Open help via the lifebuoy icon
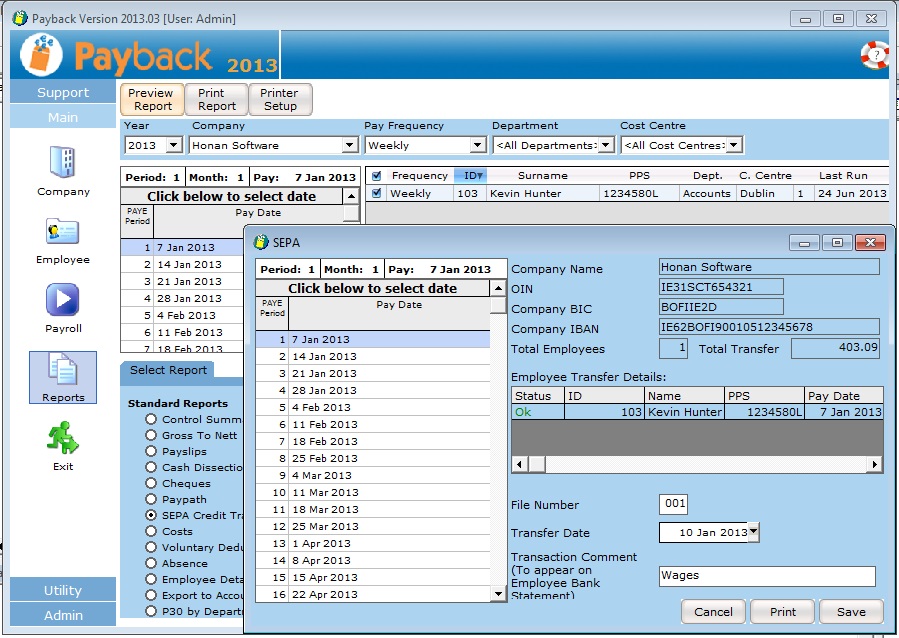Screen dimensions: 899x638 874,56
